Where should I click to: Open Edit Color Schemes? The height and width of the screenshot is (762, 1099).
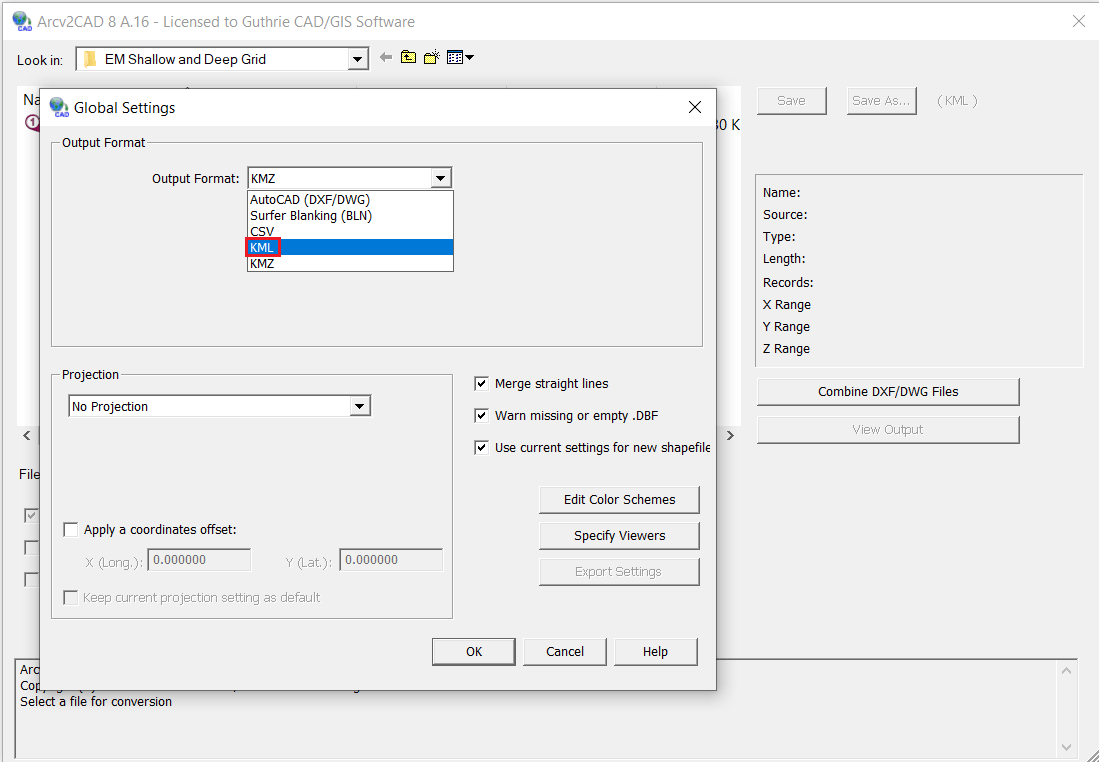(x=620, y=500)
